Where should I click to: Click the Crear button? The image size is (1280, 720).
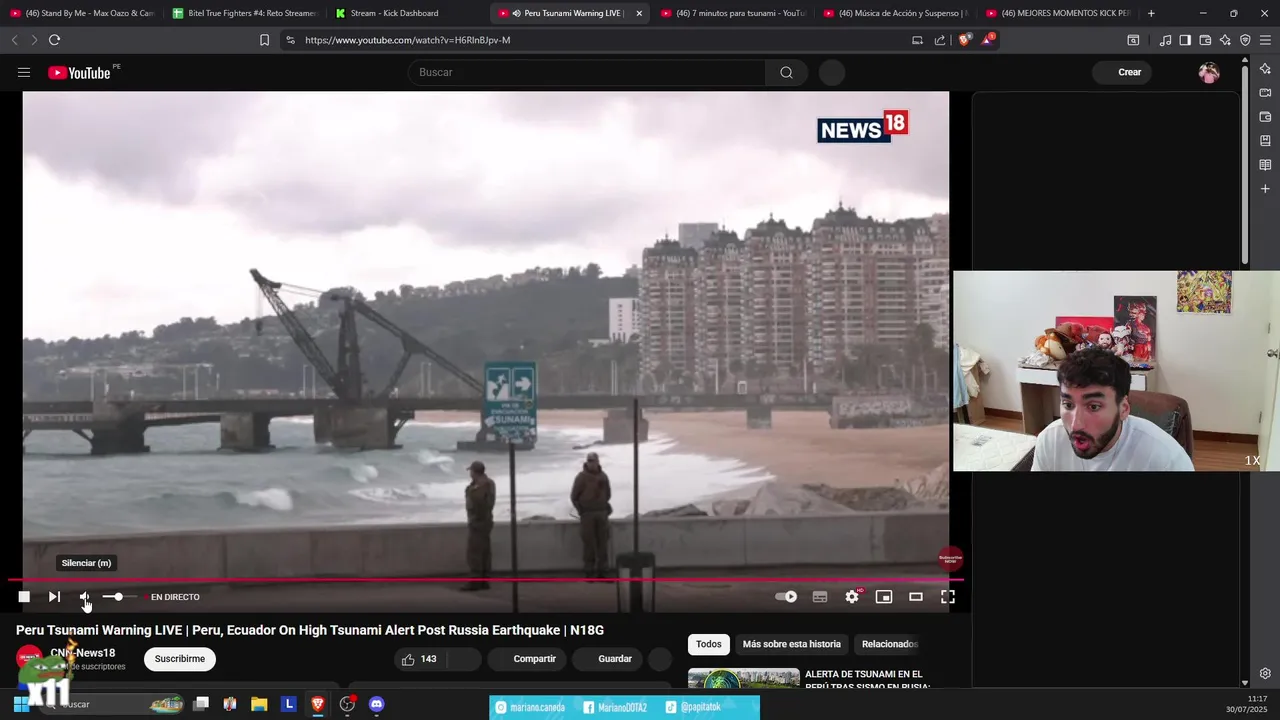1122,72
